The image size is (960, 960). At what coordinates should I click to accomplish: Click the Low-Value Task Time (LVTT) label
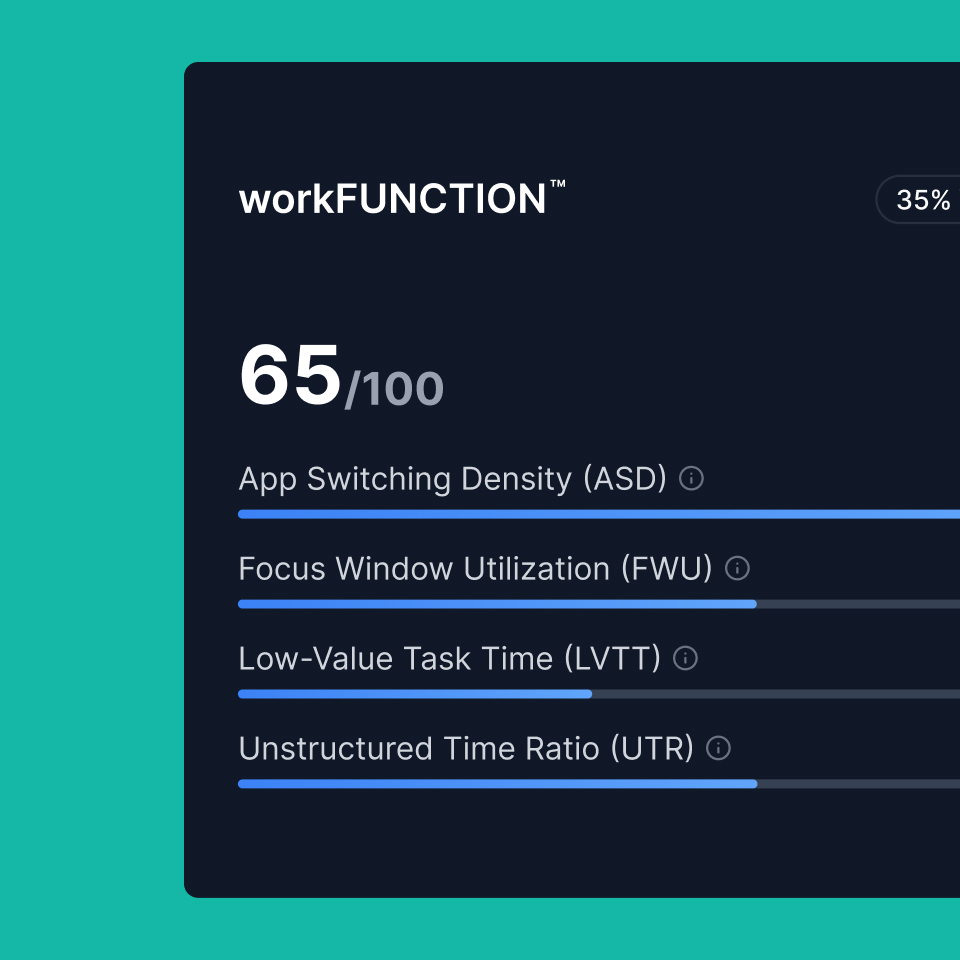pyautogui.click(x=450, y=659)
